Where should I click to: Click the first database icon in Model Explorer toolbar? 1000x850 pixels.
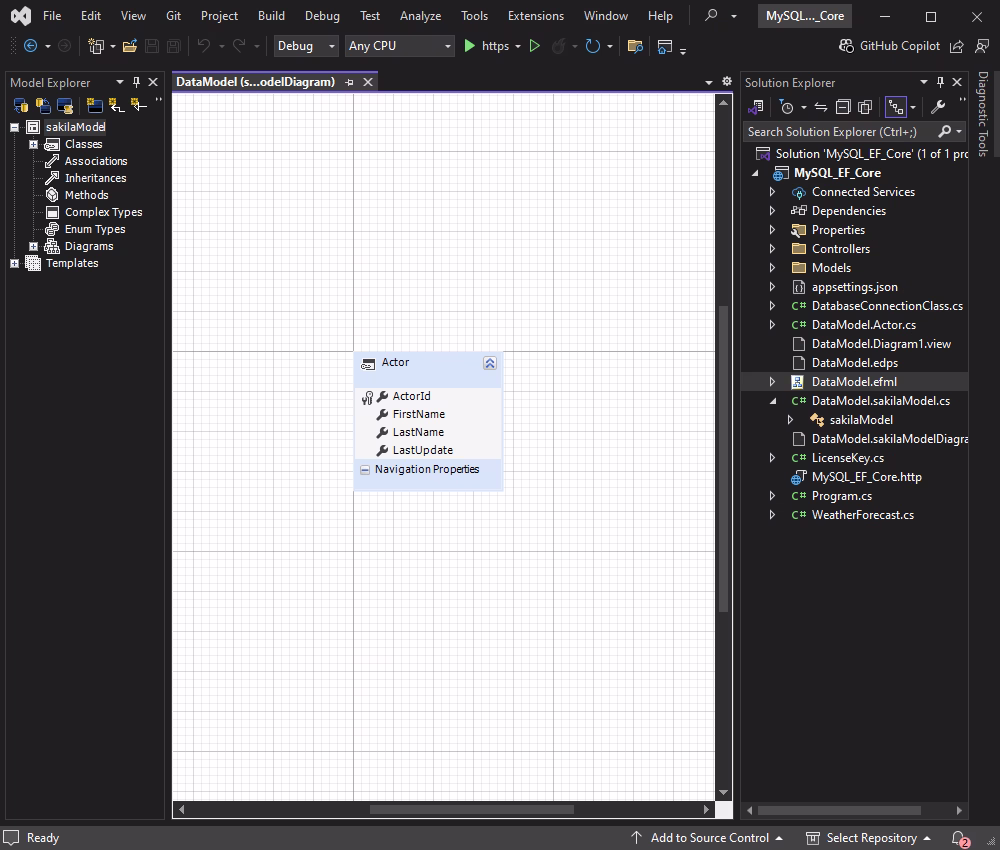pyautogui.click(x=20, y=105)
